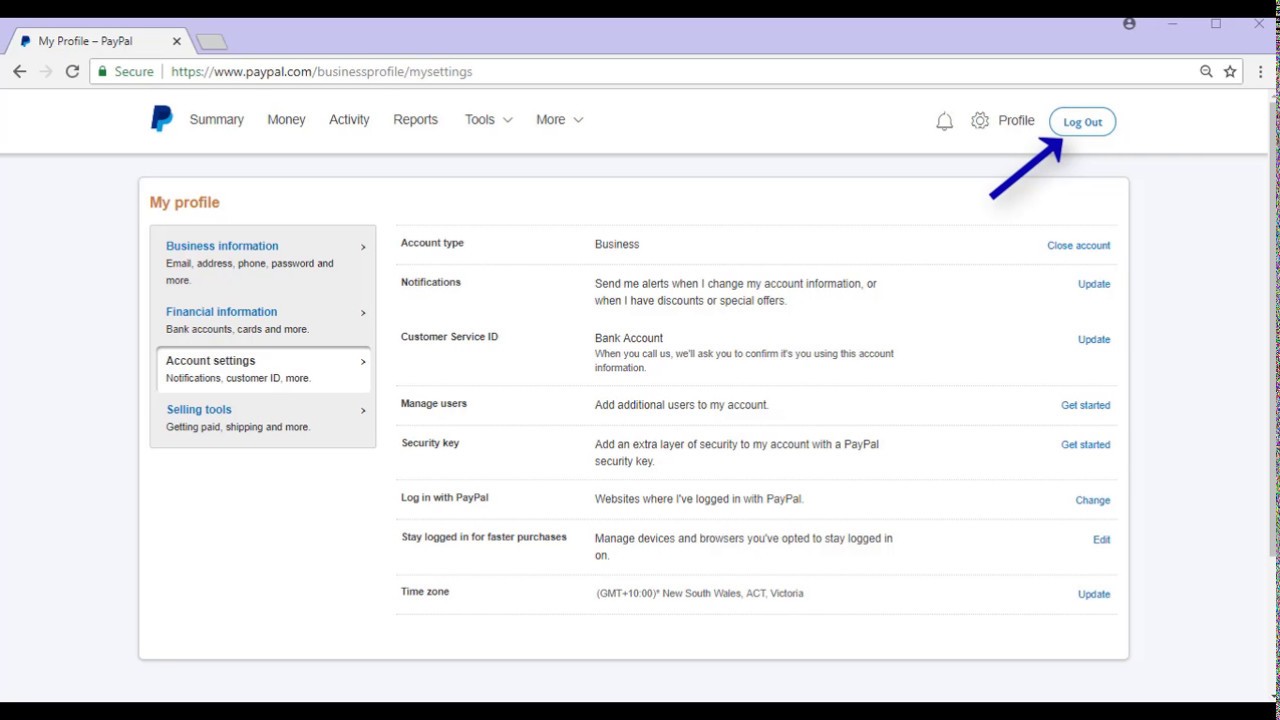
Task: Click the 'Security key' label
Action: tap(430, 443)
